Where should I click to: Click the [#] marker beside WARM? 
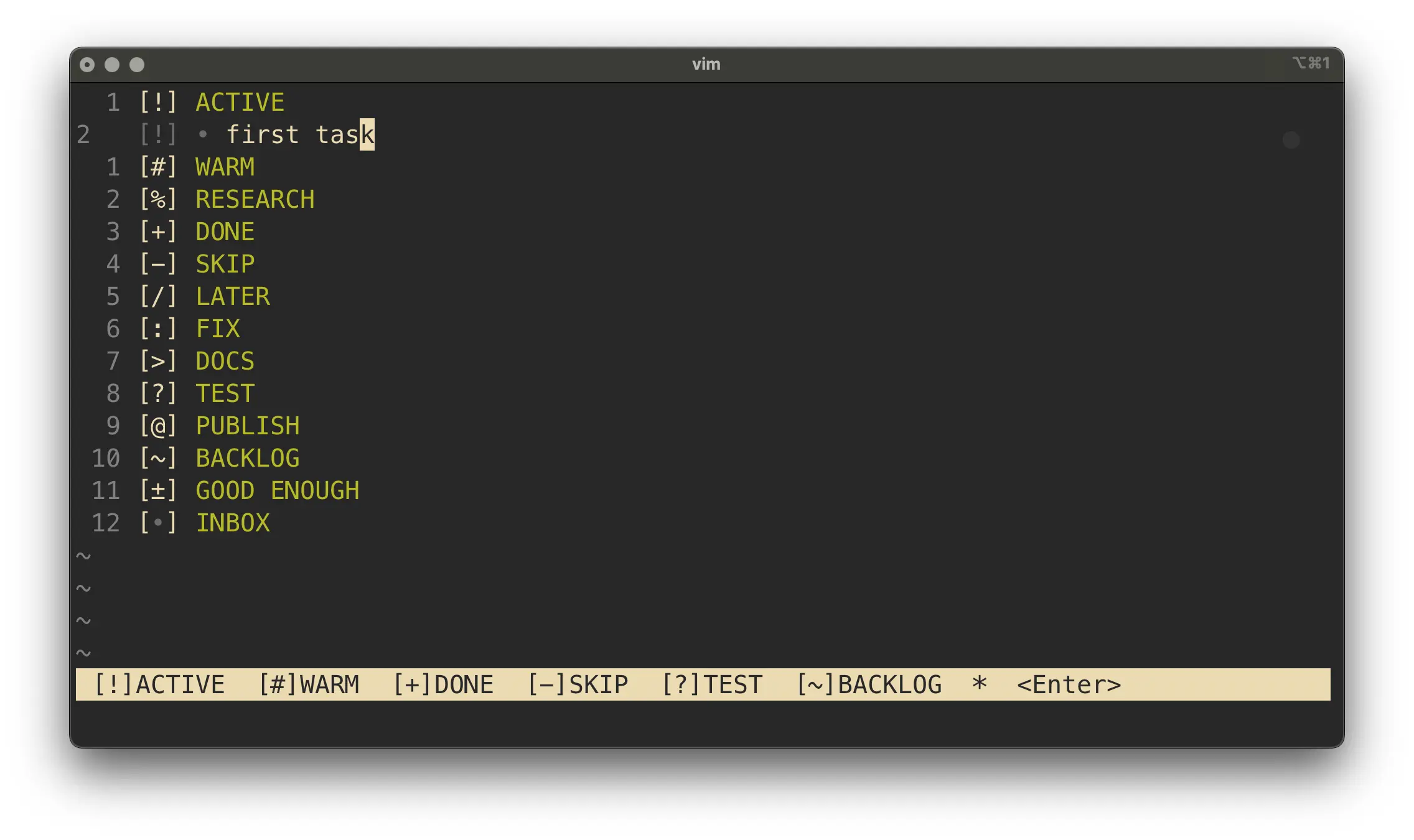coord(158,167)
